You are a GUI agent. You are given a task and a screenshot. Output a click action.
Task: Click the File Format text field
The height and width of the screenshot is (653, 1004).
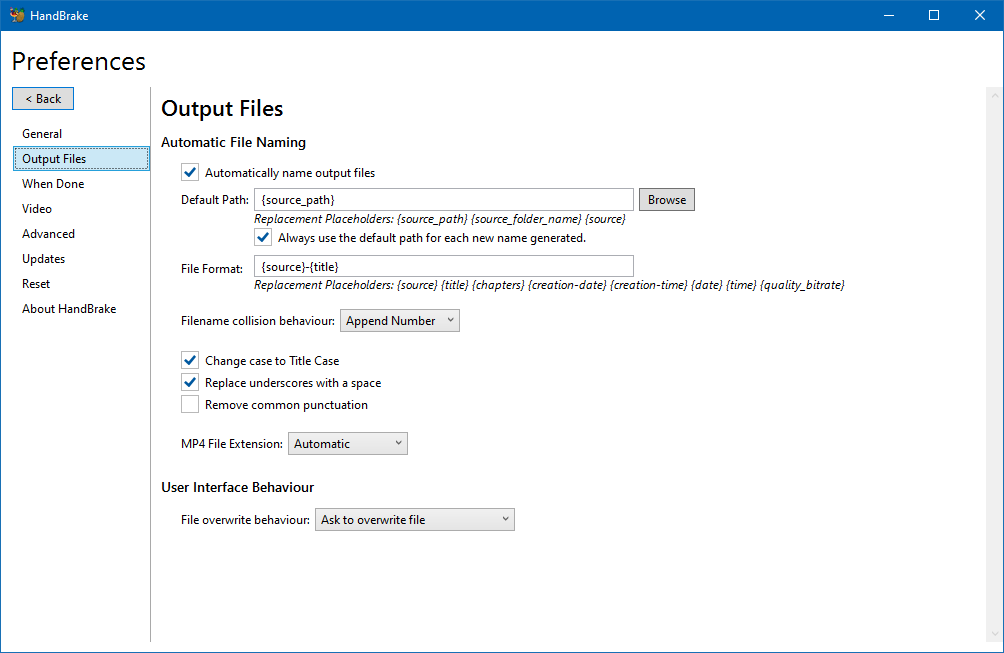pyautogui.click(x=444, y=266)
